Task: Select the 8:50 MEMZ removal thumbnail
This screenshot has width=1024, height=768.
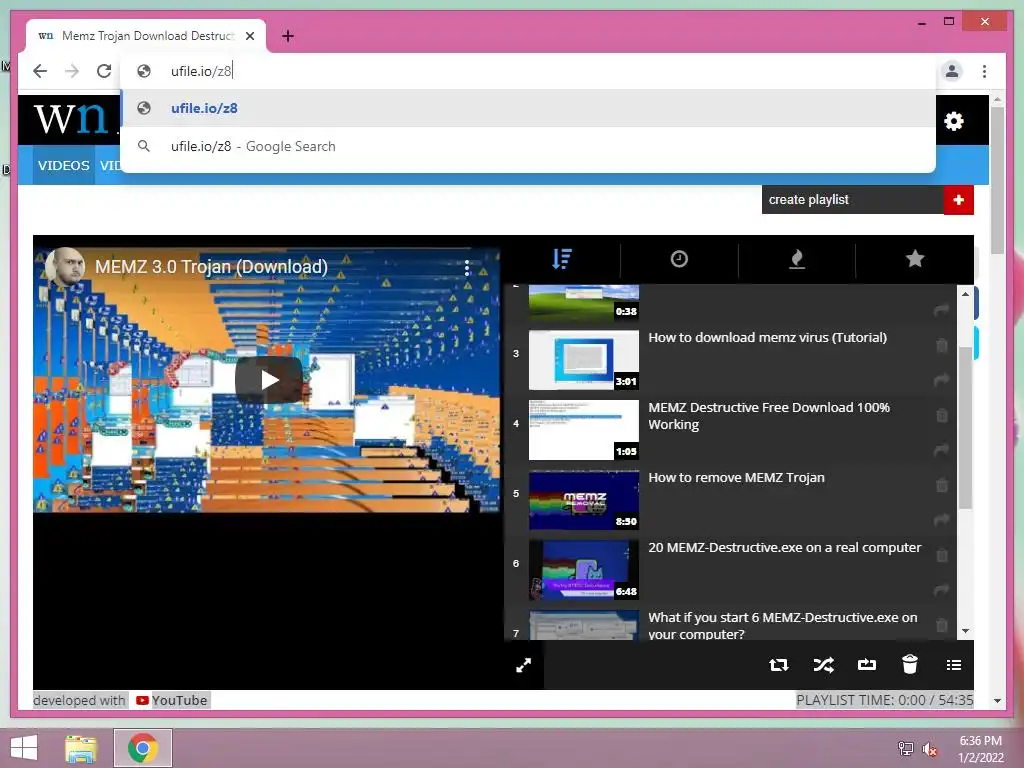Action: (583, 500)
